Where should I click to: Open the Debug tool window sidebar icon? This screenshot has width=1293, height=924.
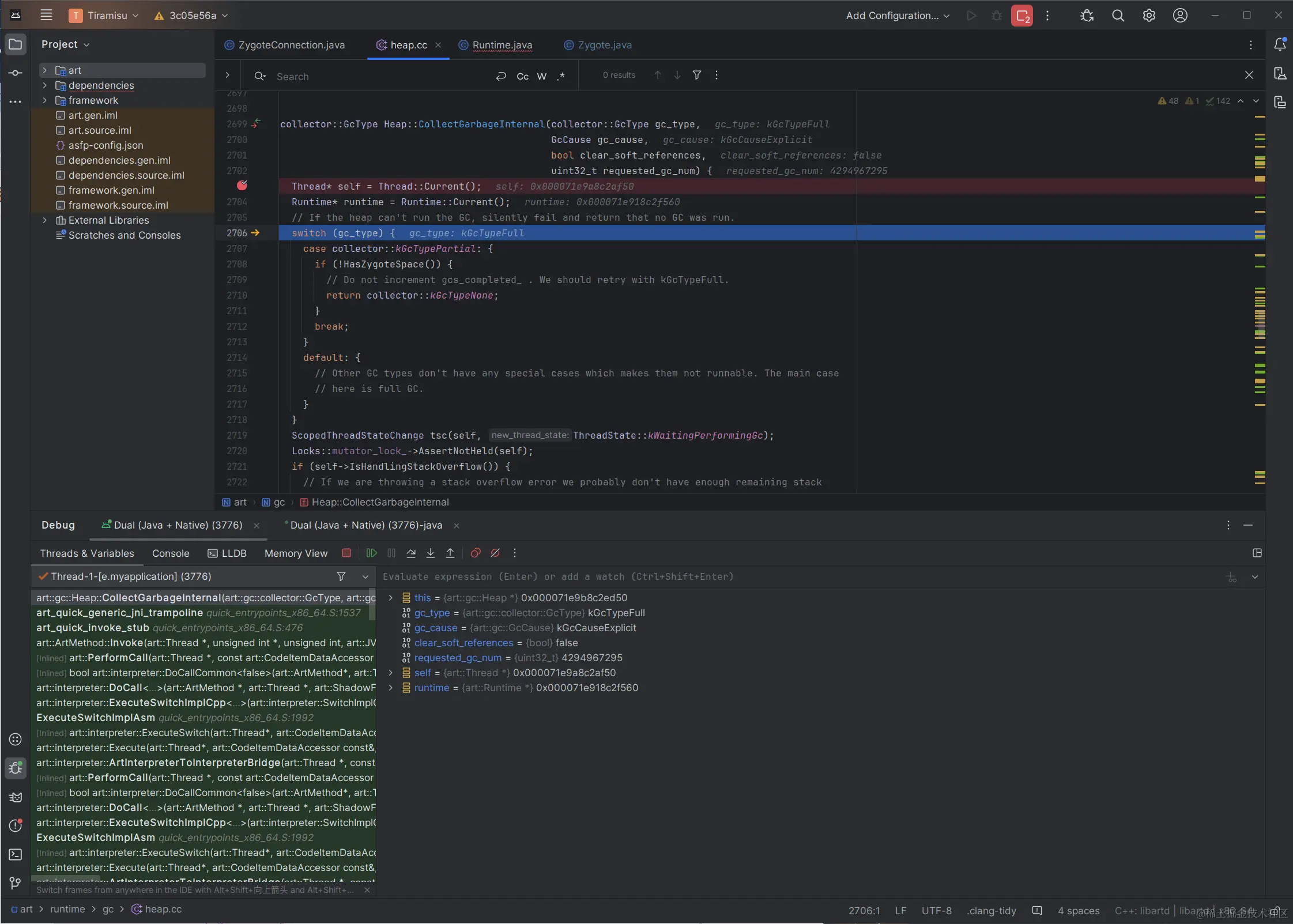coord(16,768)
